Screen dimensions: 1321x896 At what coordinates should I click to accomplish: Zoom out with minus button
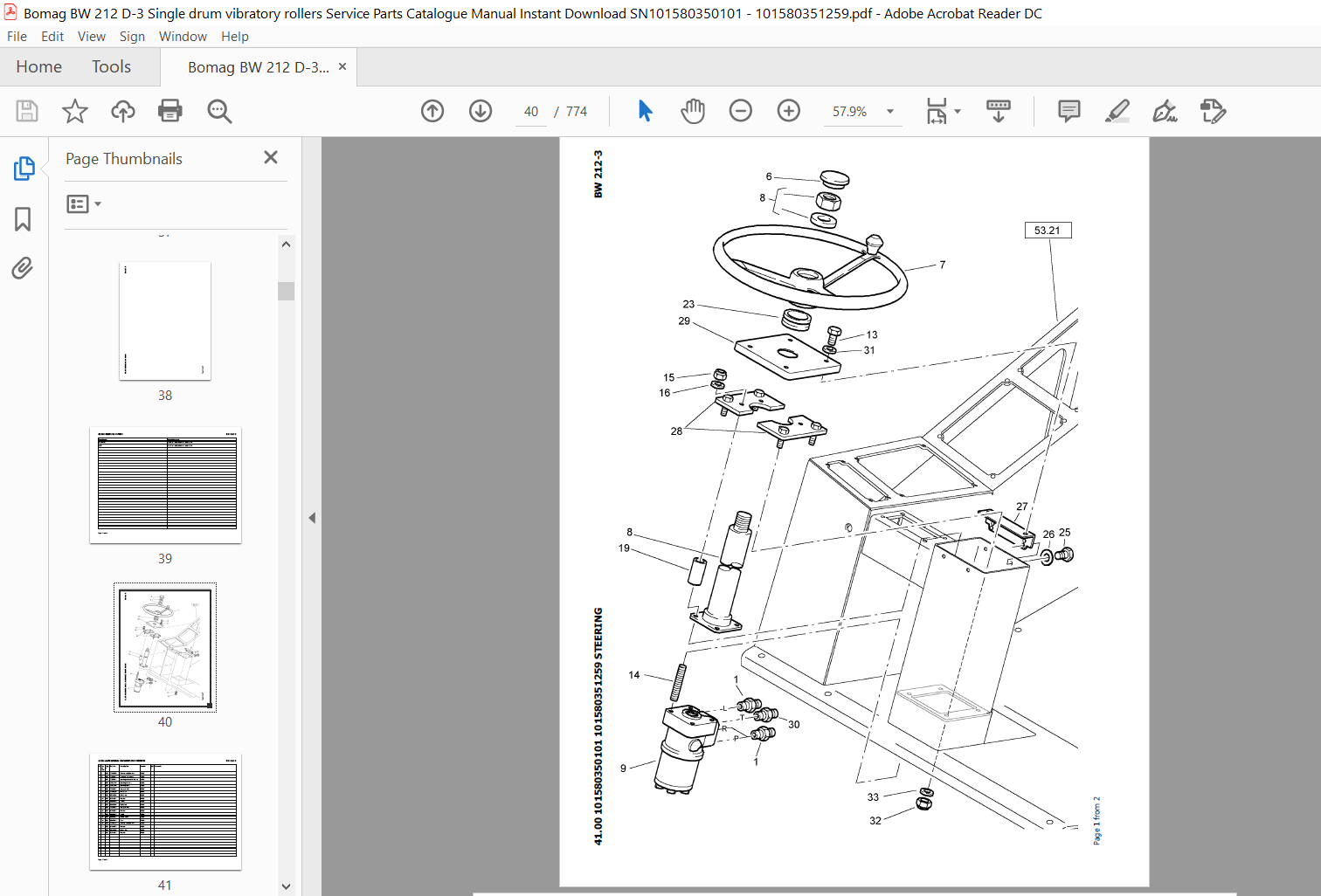click(741, 111)
